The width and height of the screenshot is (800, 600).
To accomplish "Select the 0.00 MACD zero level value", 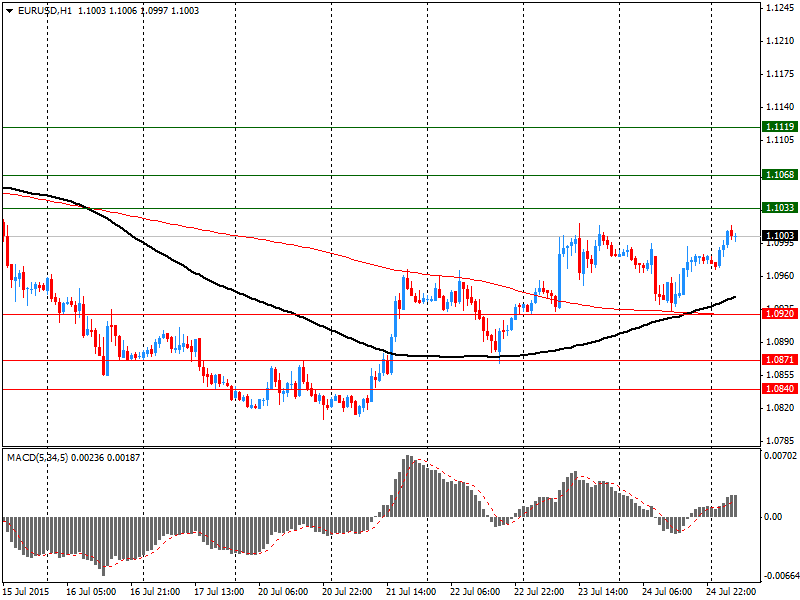I will point(773,517).
